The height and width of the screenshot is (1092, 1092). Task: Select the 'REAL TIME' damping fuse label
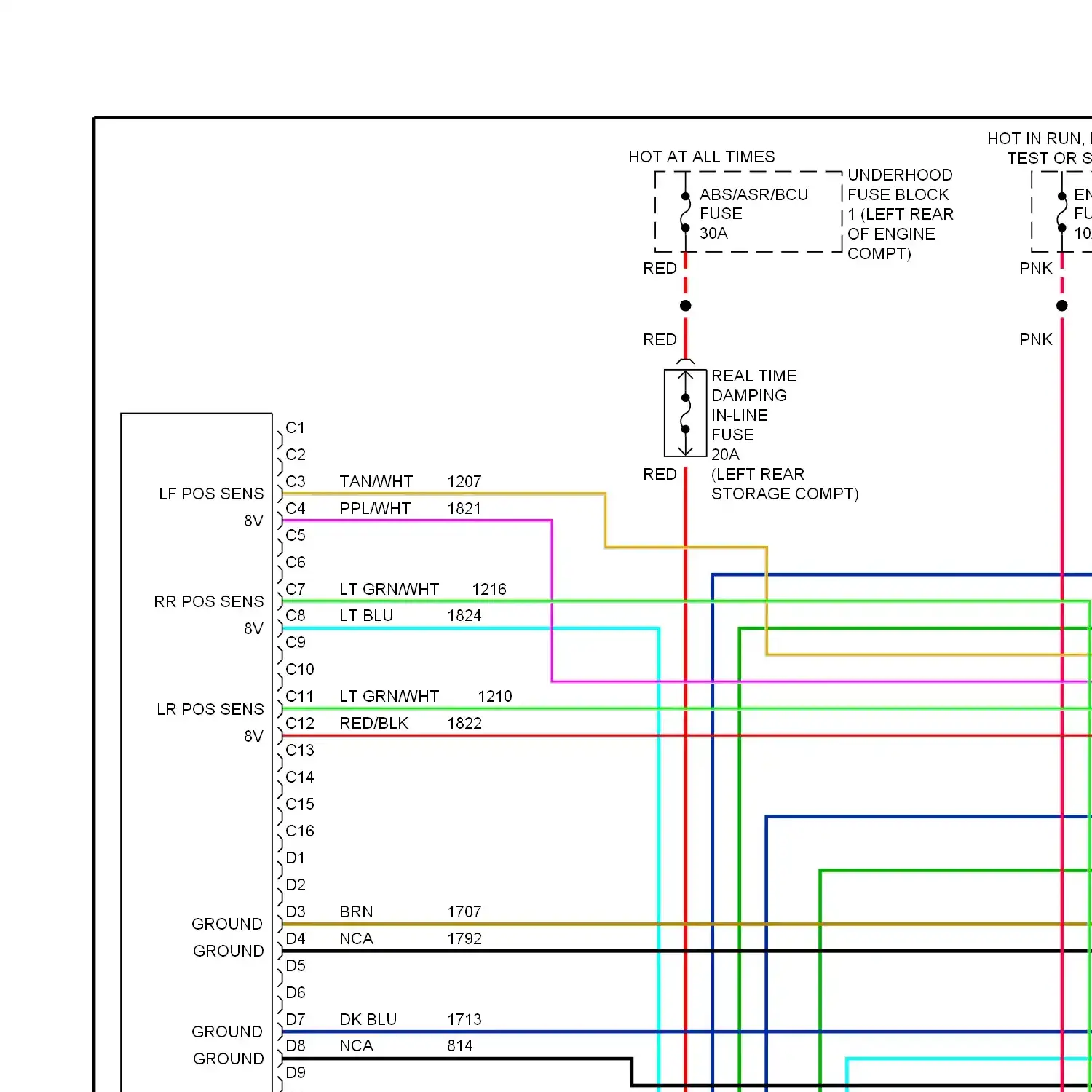(x=753, y=376)
